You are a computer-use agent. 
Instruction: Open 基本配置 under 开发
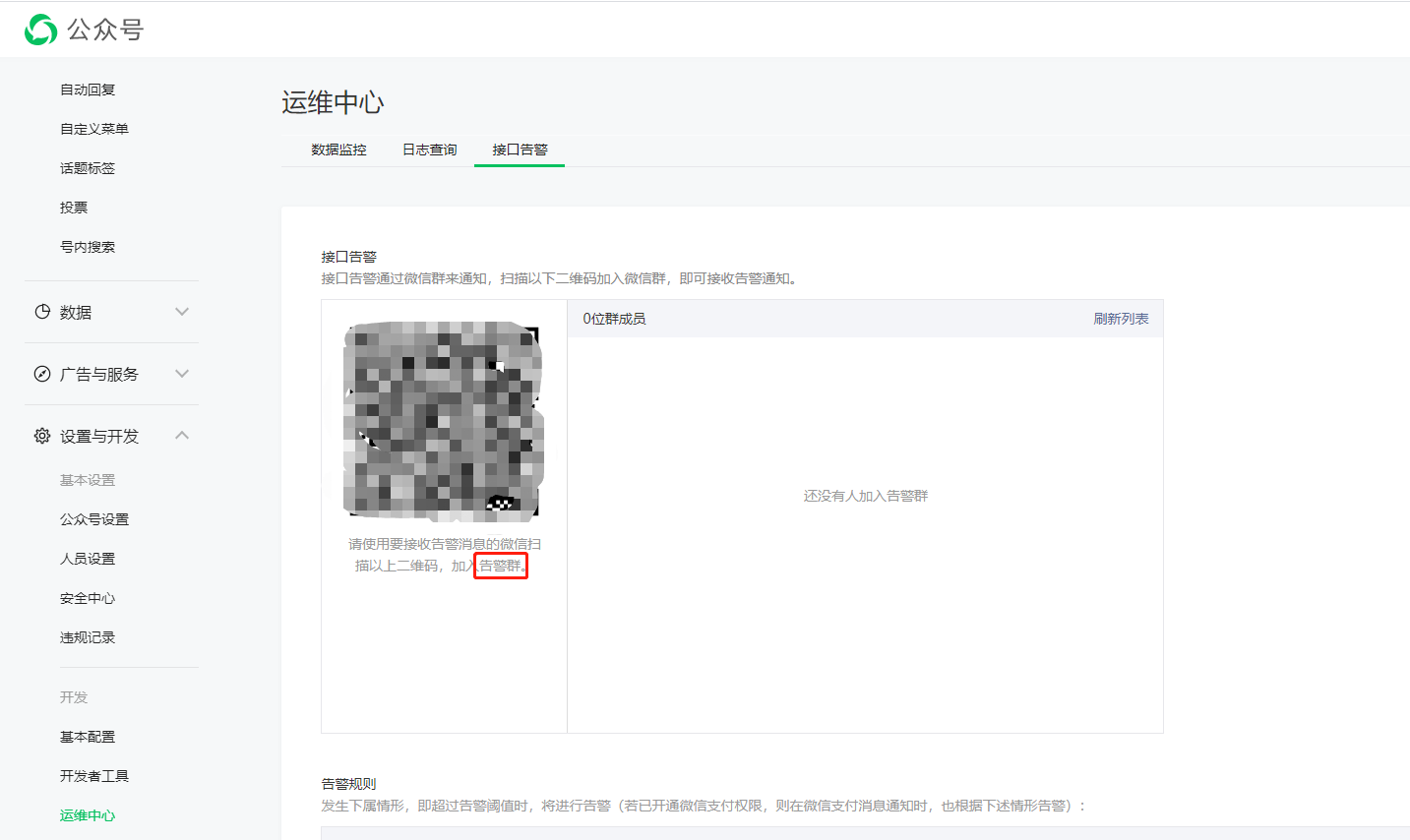click(88, 737)
